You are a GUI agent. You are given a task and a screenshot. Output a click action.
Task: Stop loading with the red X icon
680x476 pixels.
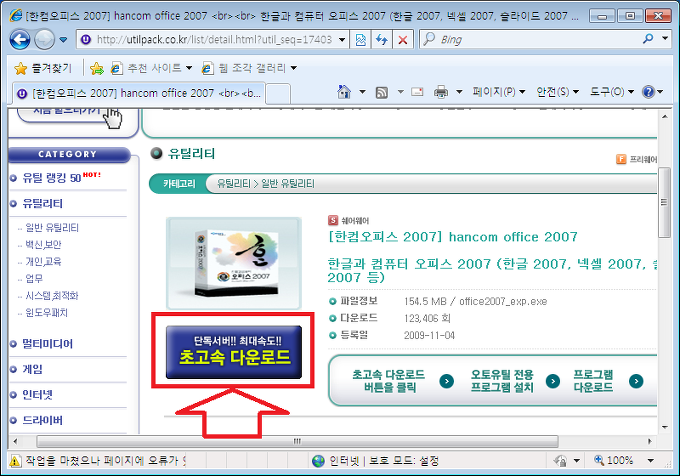pyautogui.click(x=403, y=40)
